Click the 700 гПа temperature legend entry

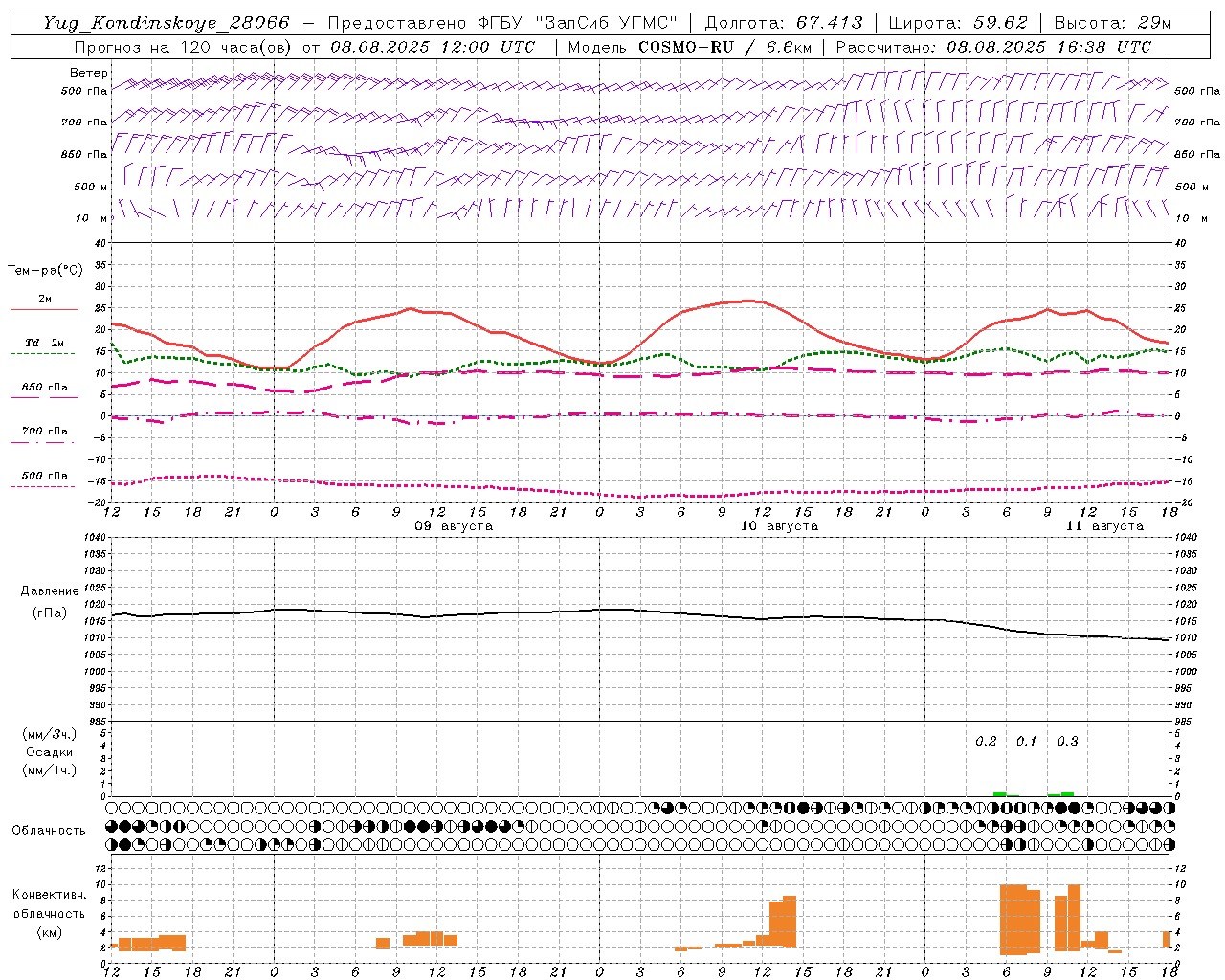(45, 432)
